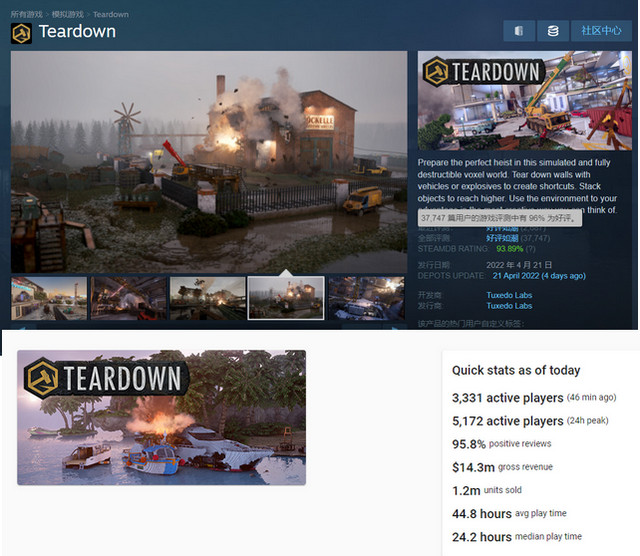Screen dimensions: 640x556
Task: Click the Teardown boat explosion banner image
Action: (162, 418)
